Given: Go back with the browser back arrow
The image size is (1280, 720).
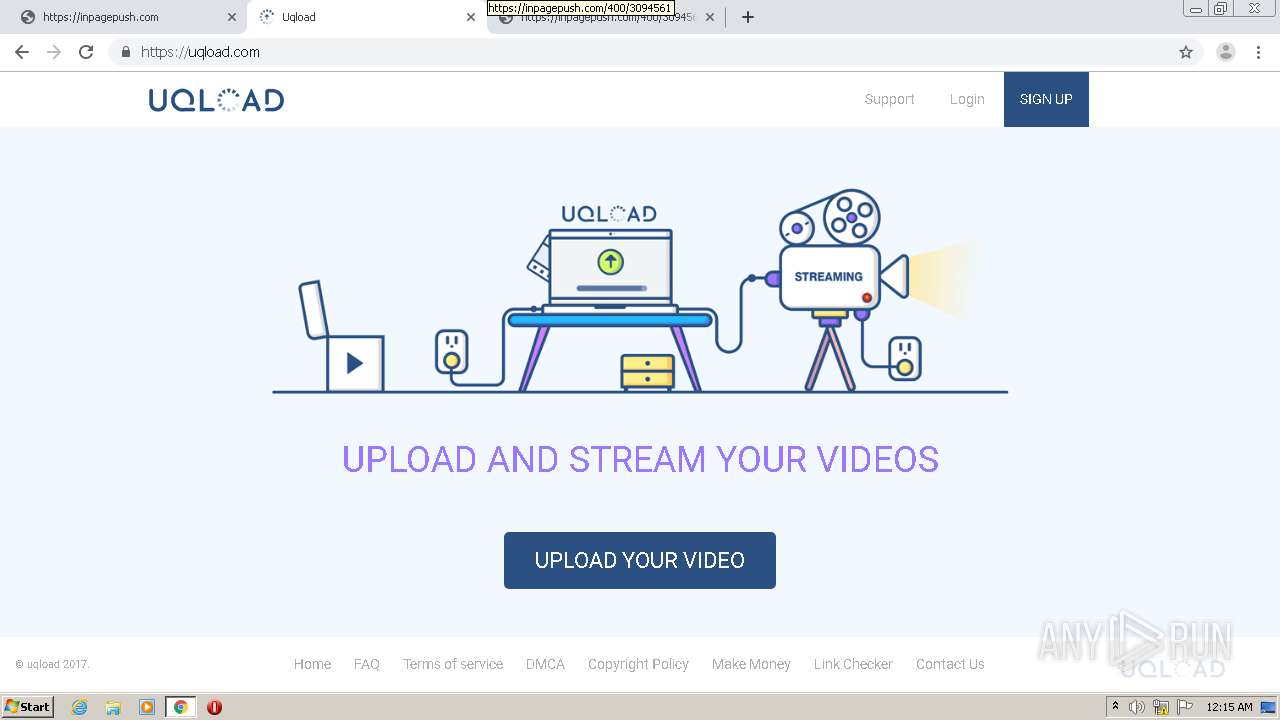Looking at the screenshot, I should click(x=22, y=52).
